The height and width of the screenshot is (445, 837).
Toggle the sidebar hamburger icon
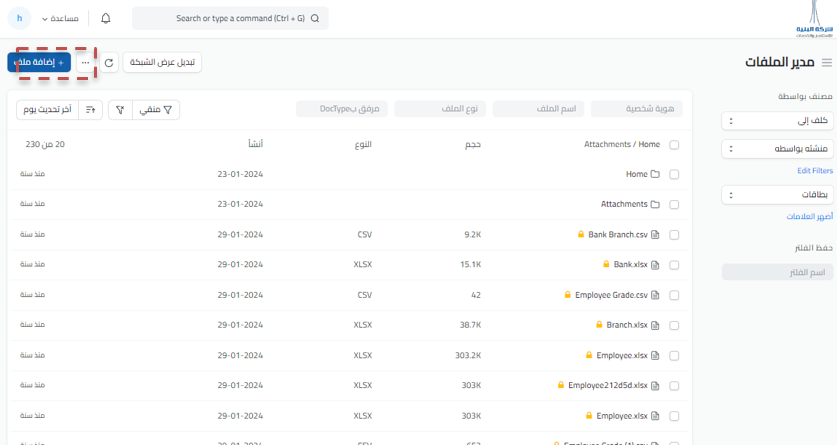pyautogui.click(x=827, y=62)
